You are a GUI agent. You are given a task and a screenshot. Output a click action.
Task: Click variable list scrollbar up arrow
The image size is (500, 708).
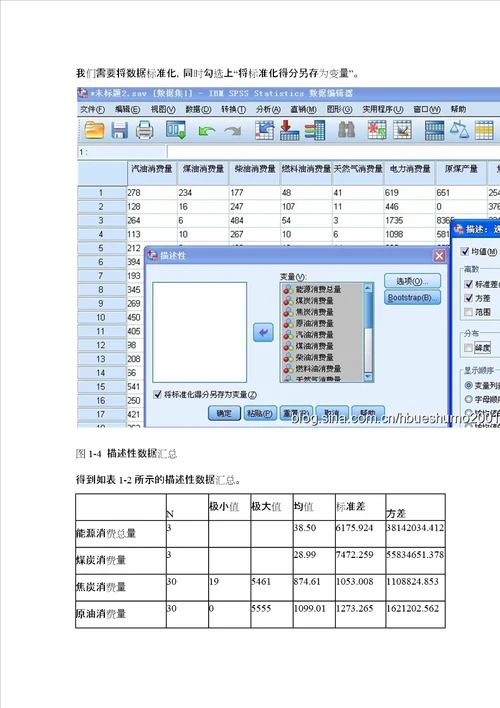tap(368, 288)
